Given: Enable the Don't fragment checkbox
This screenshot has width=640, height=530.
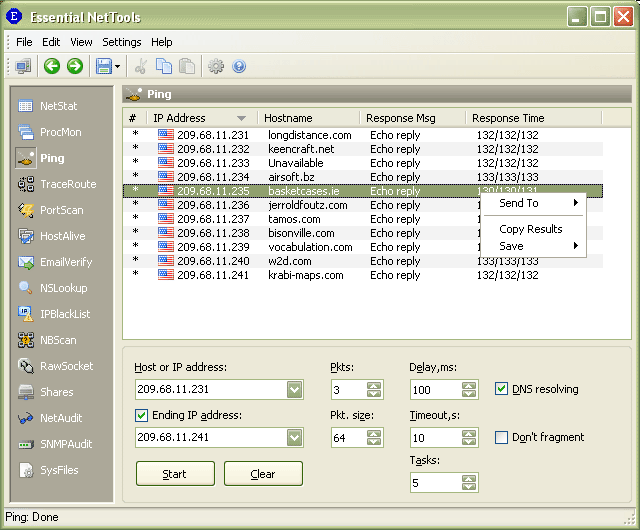Looking at the screenshot, I should click(501, 437).
